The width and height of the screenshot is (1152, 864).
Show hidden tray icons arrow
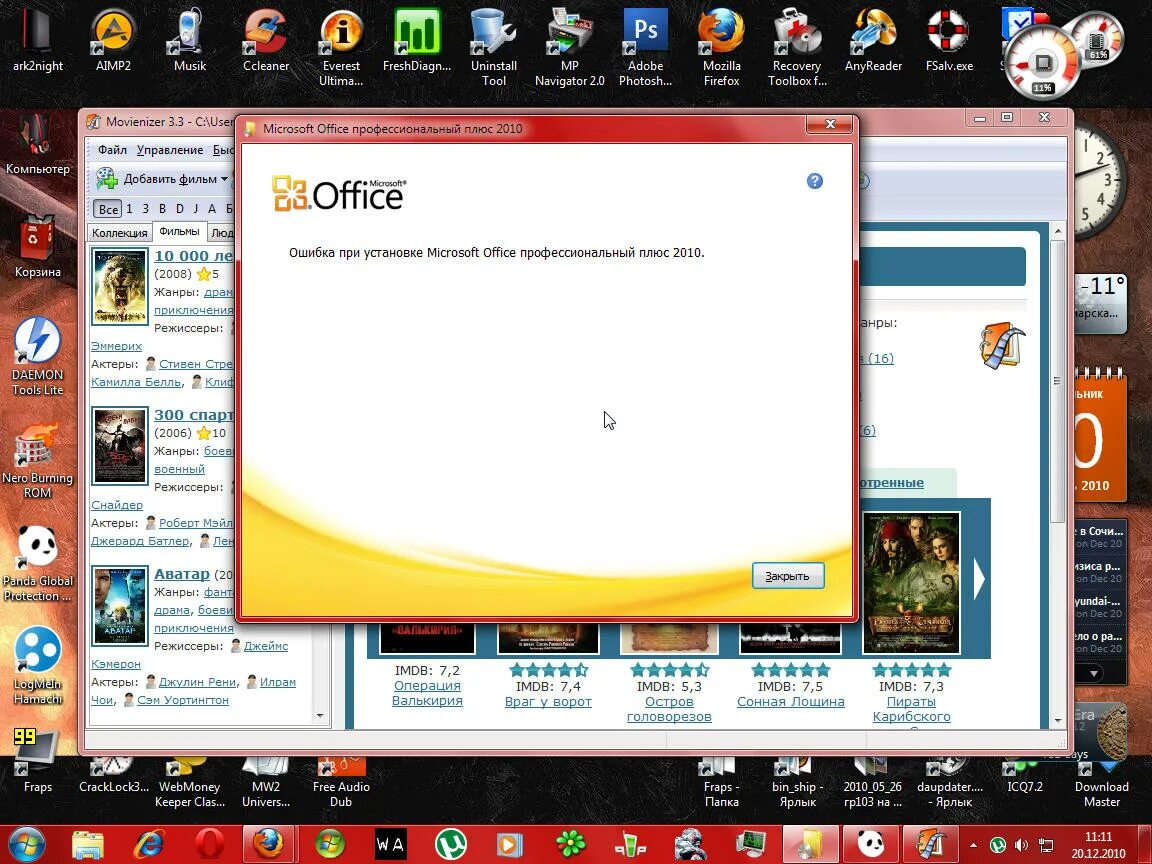[973, 845]
